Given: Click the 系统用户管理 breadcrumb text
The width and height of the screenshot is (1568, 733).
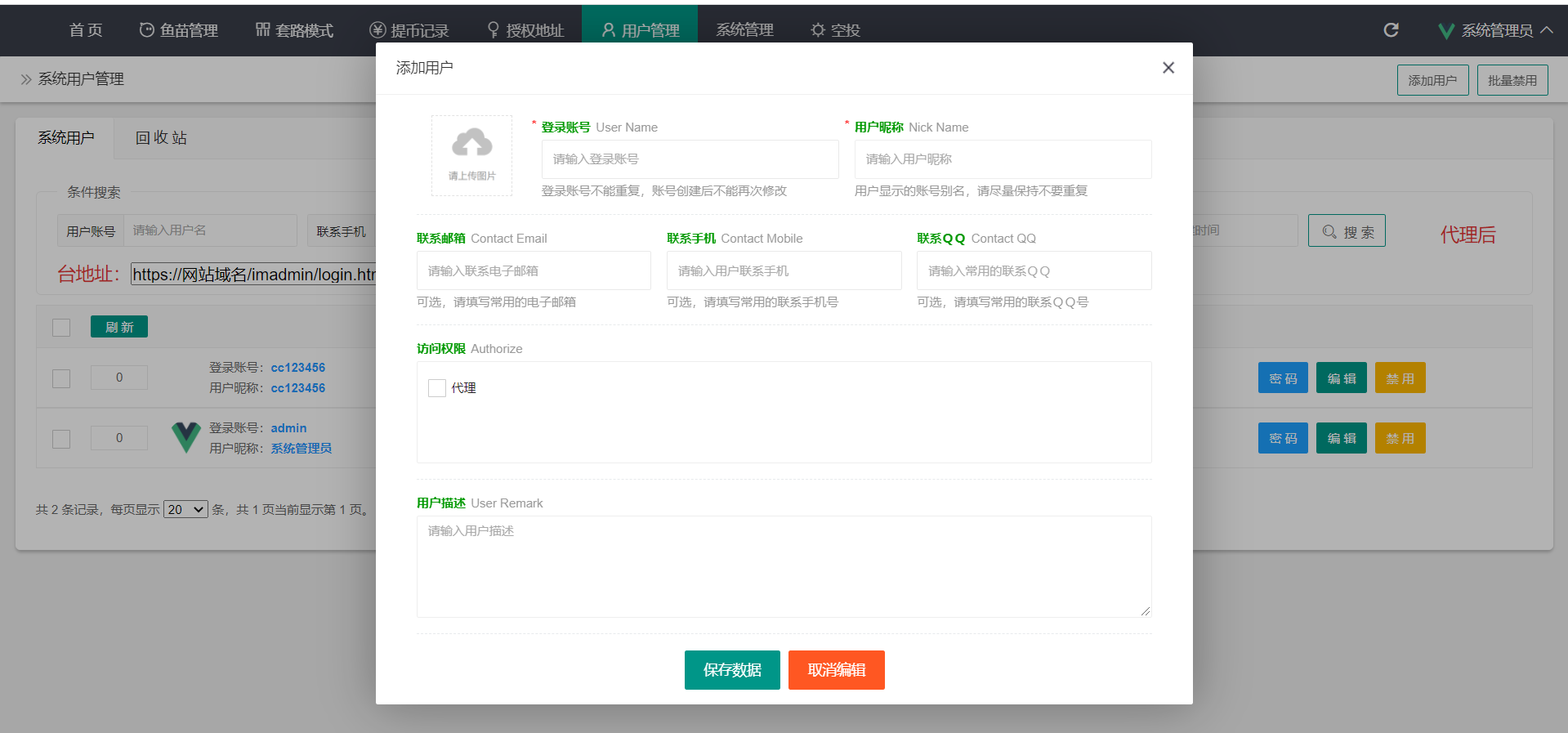Looking at the screenshot, I should point(81,79).
